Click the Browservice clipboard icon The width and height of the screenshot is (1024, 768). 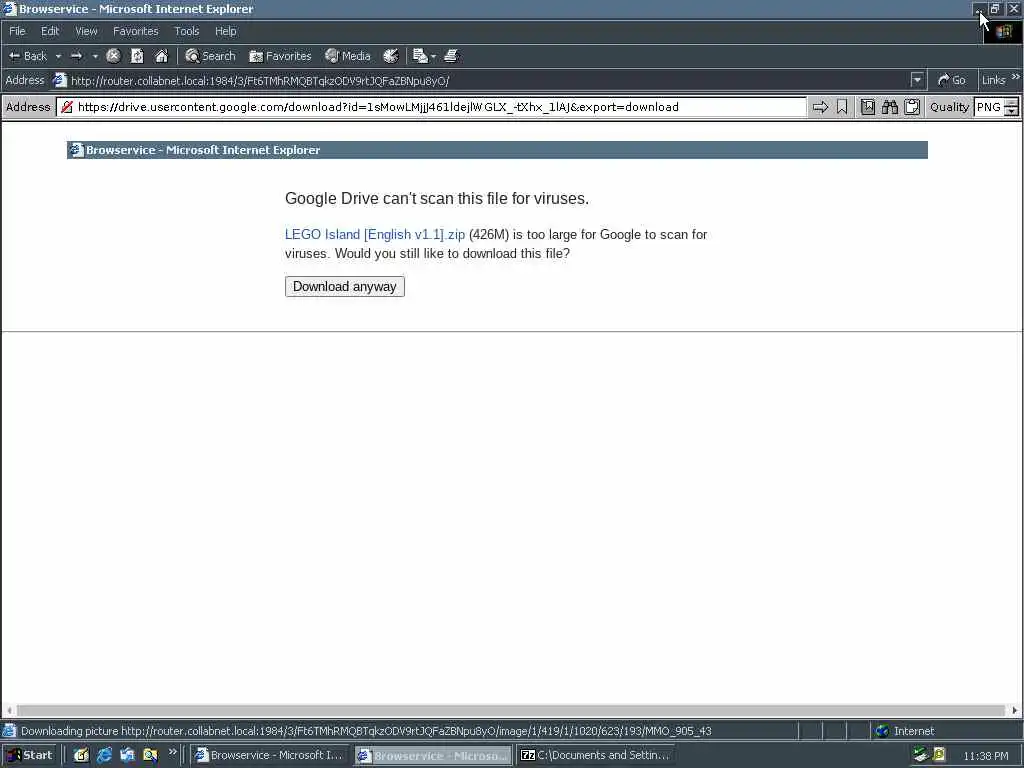912,107
